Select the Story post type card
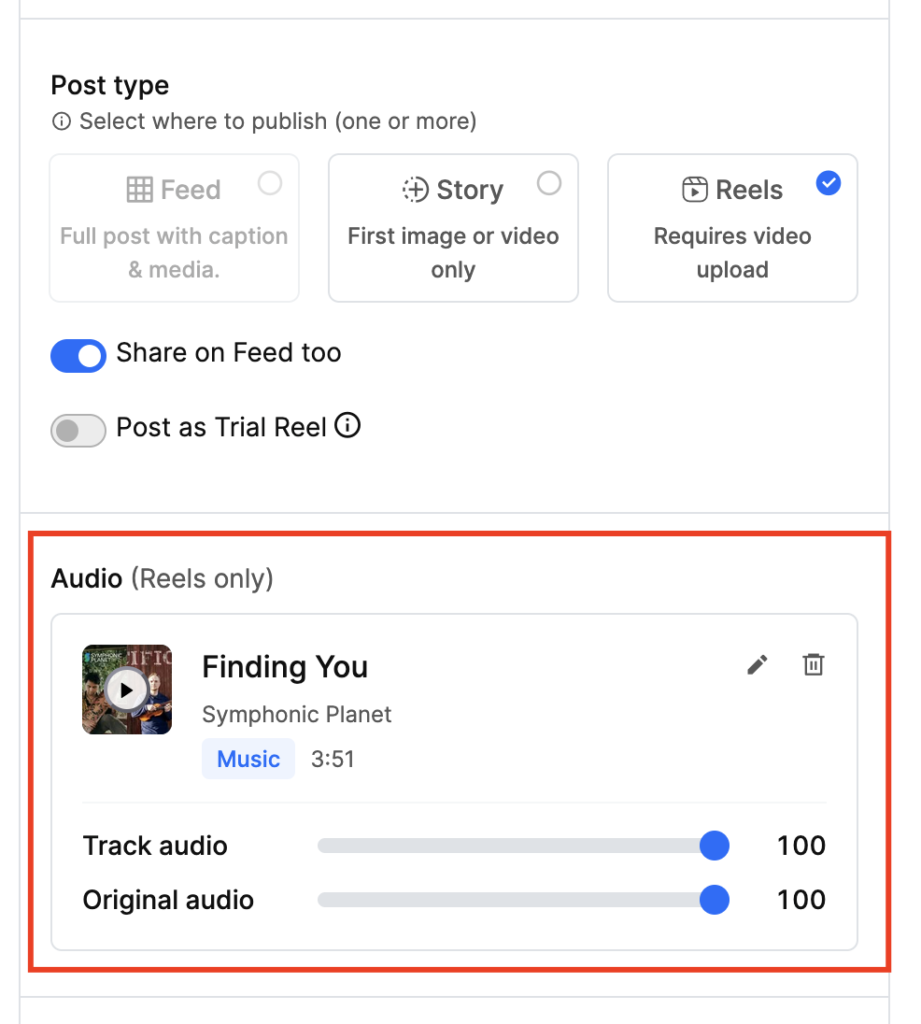Viewport: 921px width, 1024px height. [x=453, y=228]
